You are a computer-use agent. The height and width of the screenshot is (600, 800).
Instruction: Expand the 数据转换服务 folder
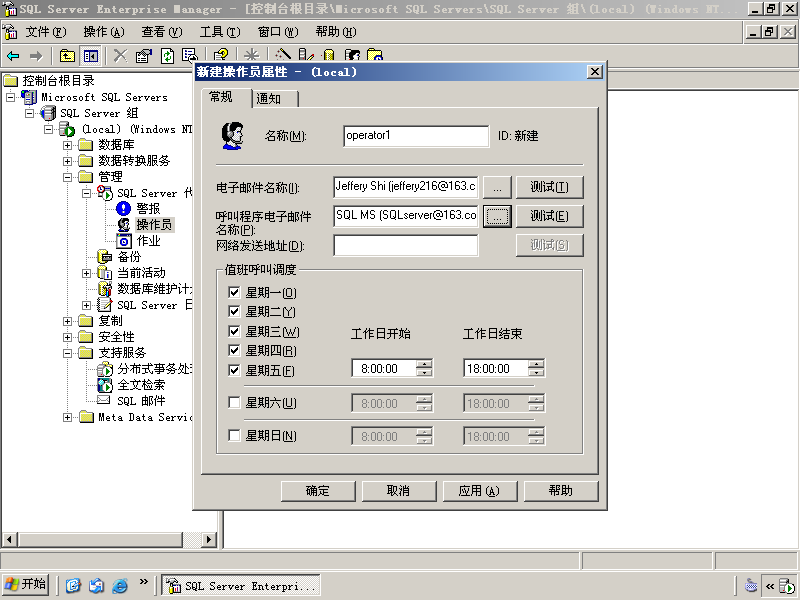(x=67, y=161)
